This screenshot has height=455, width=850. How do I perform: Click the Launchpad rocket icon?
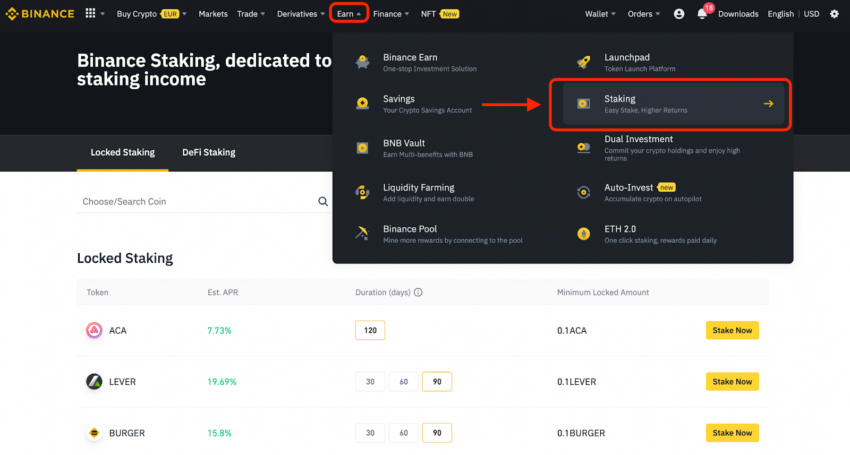click(583, 62)
